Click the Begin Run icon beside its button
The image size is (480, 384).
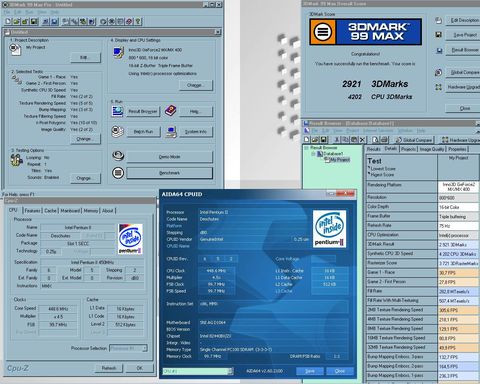[x=117, y=131]
